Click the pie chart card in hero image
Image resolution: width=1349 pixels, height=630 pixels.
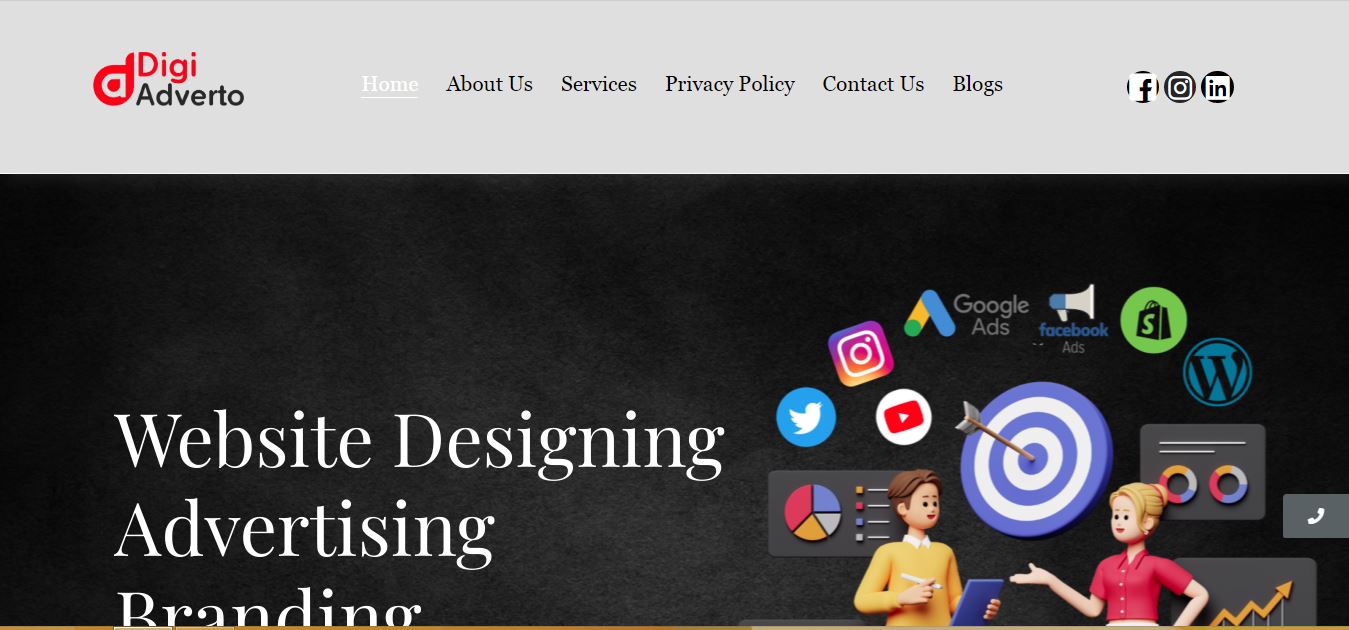[836, 513]
